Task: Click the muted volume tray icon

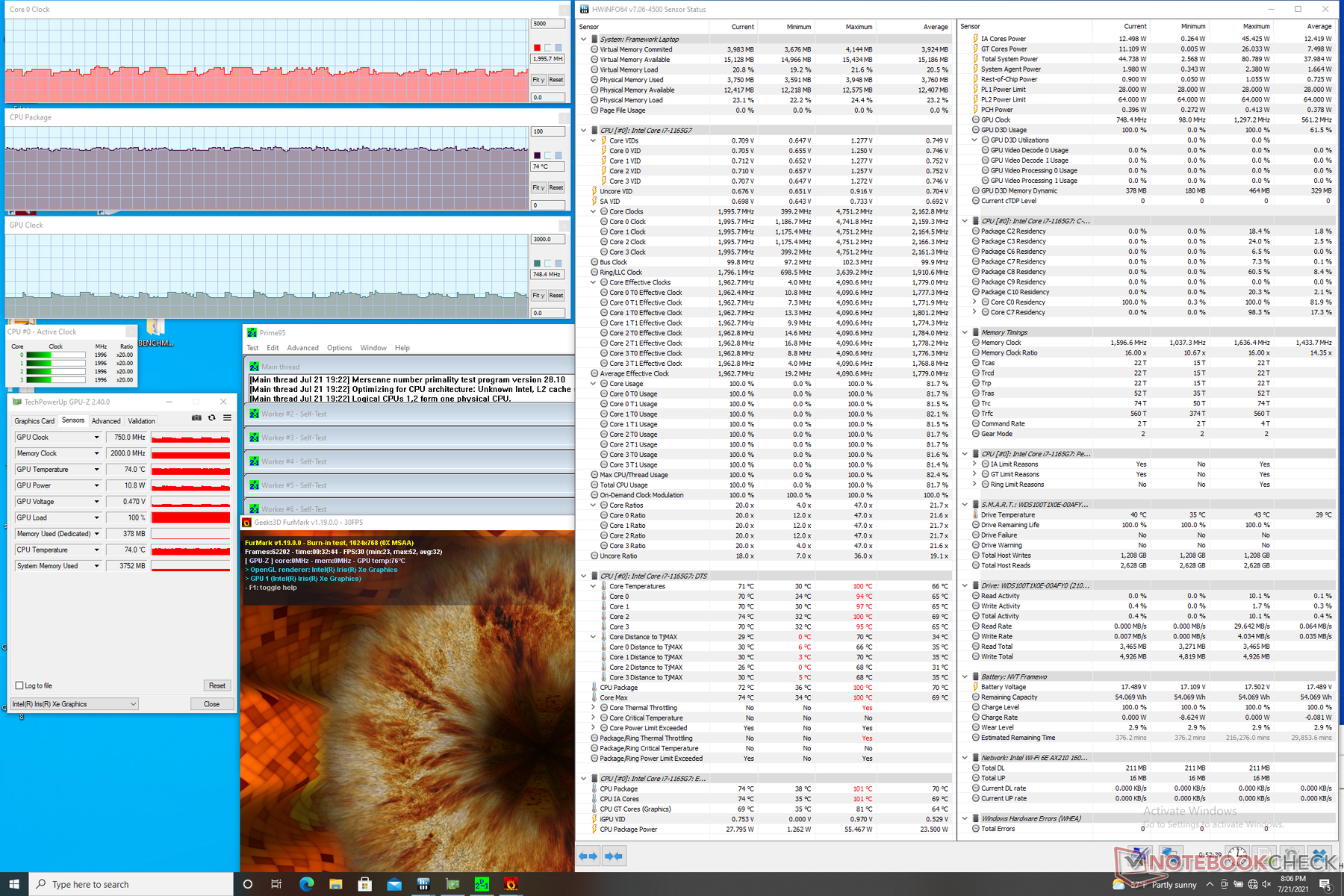Action: click(1267, 884)
